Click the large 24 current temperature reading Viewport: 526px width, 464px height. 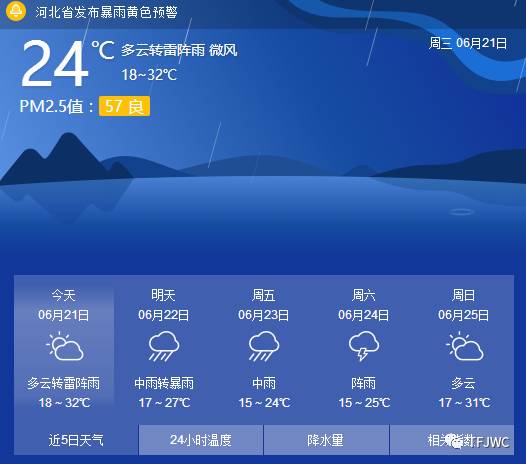[55, 63]
